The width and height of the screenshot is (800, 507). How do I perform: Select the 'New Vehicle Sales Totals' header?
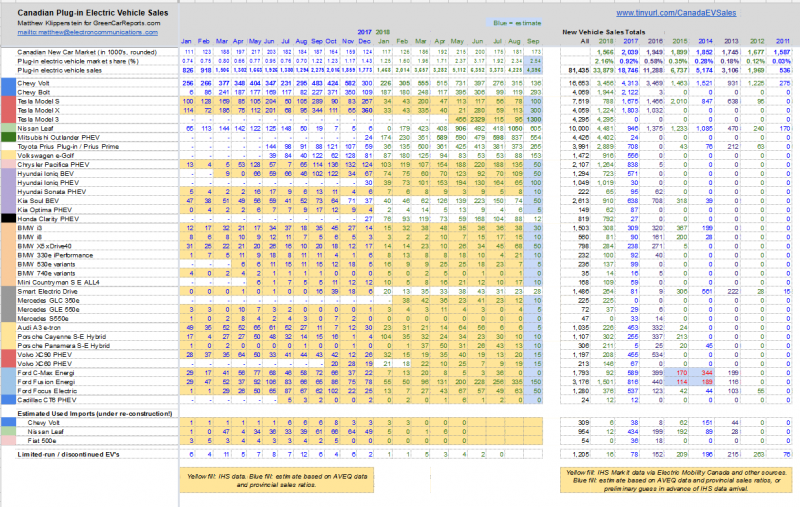(x=604, y=32)
